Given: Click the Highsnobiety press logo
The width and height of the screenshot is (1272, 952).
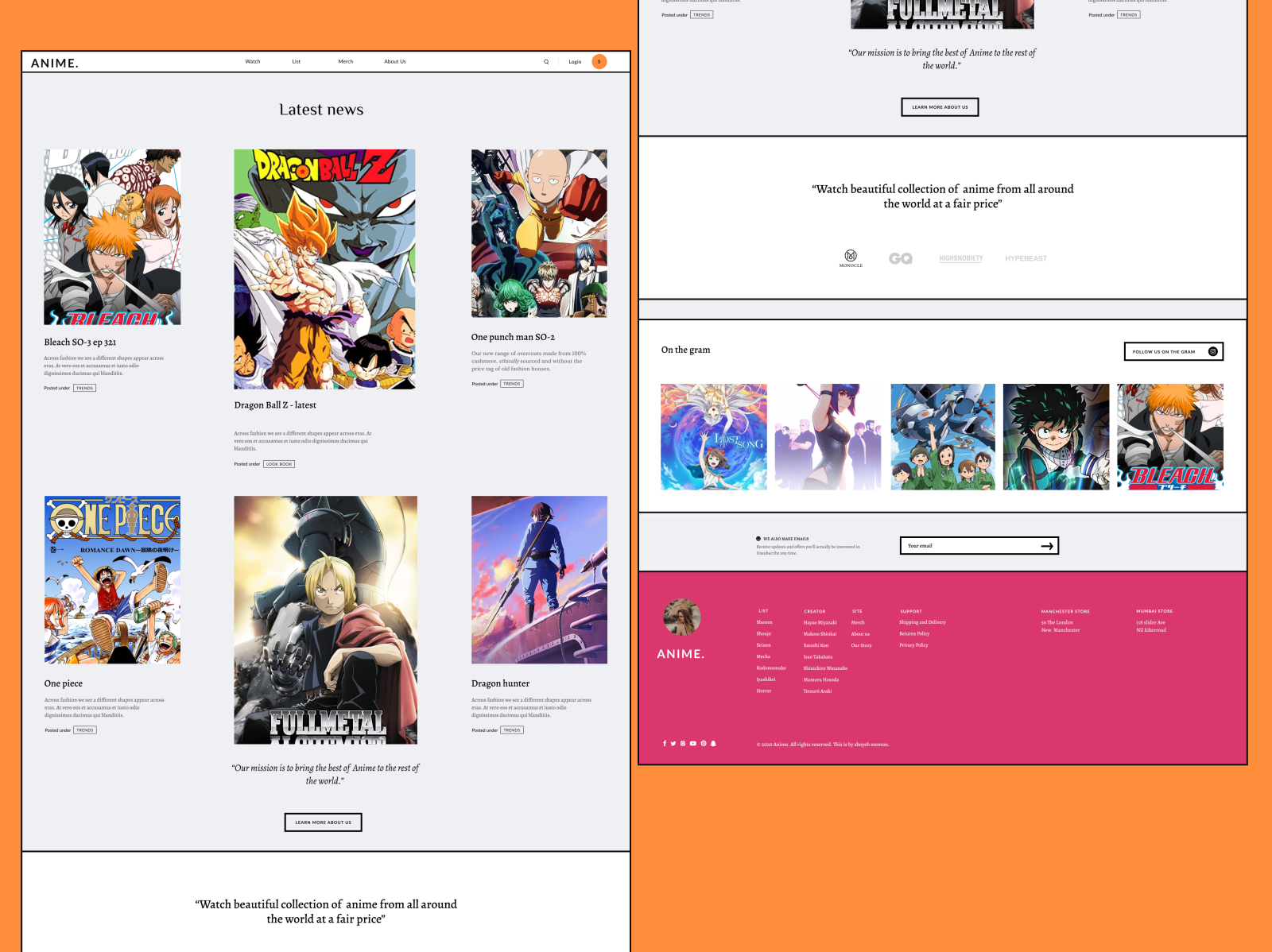Looking at the screenshot, I should (x=960, y=258).
